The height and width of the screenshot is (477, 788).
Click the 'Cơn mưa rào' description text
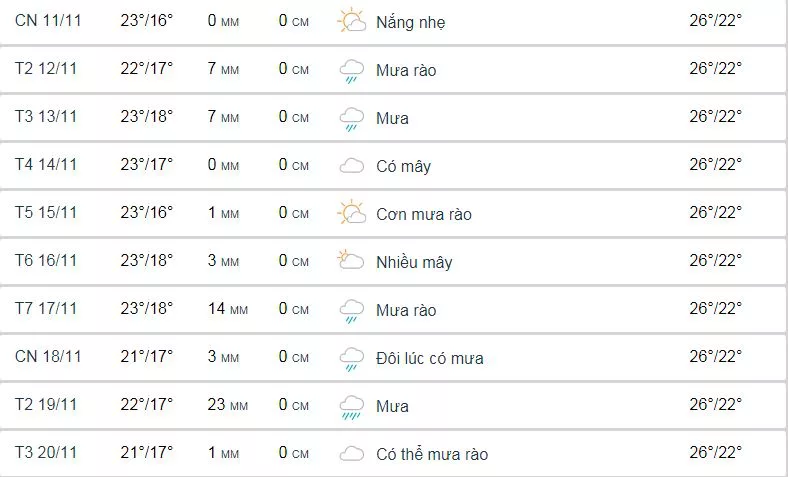423,214
